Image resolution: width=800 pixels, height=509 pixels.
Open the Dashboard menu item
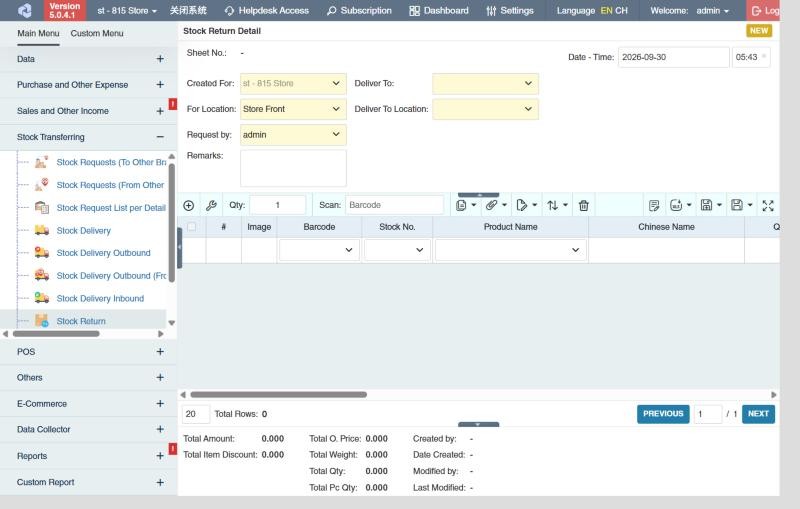(439, 10)
